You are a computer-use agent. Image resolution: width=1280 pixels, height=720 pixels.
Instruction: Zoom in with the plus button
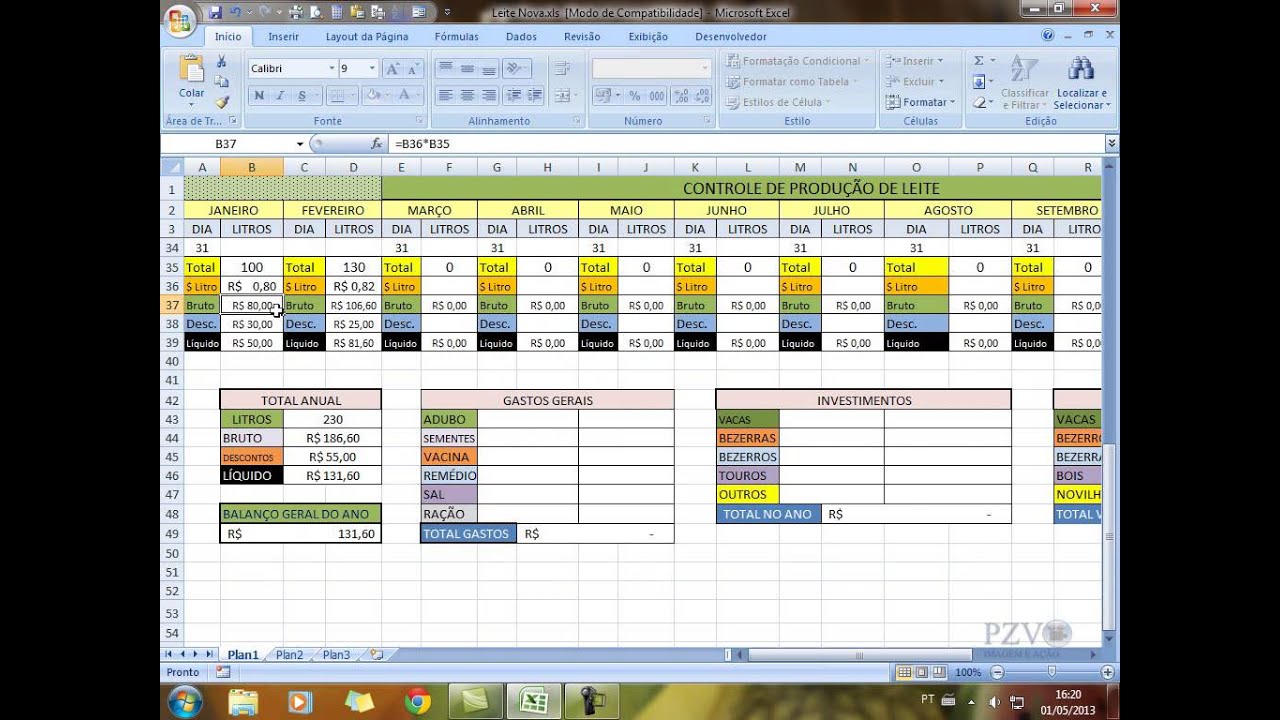pos(1106,672)
